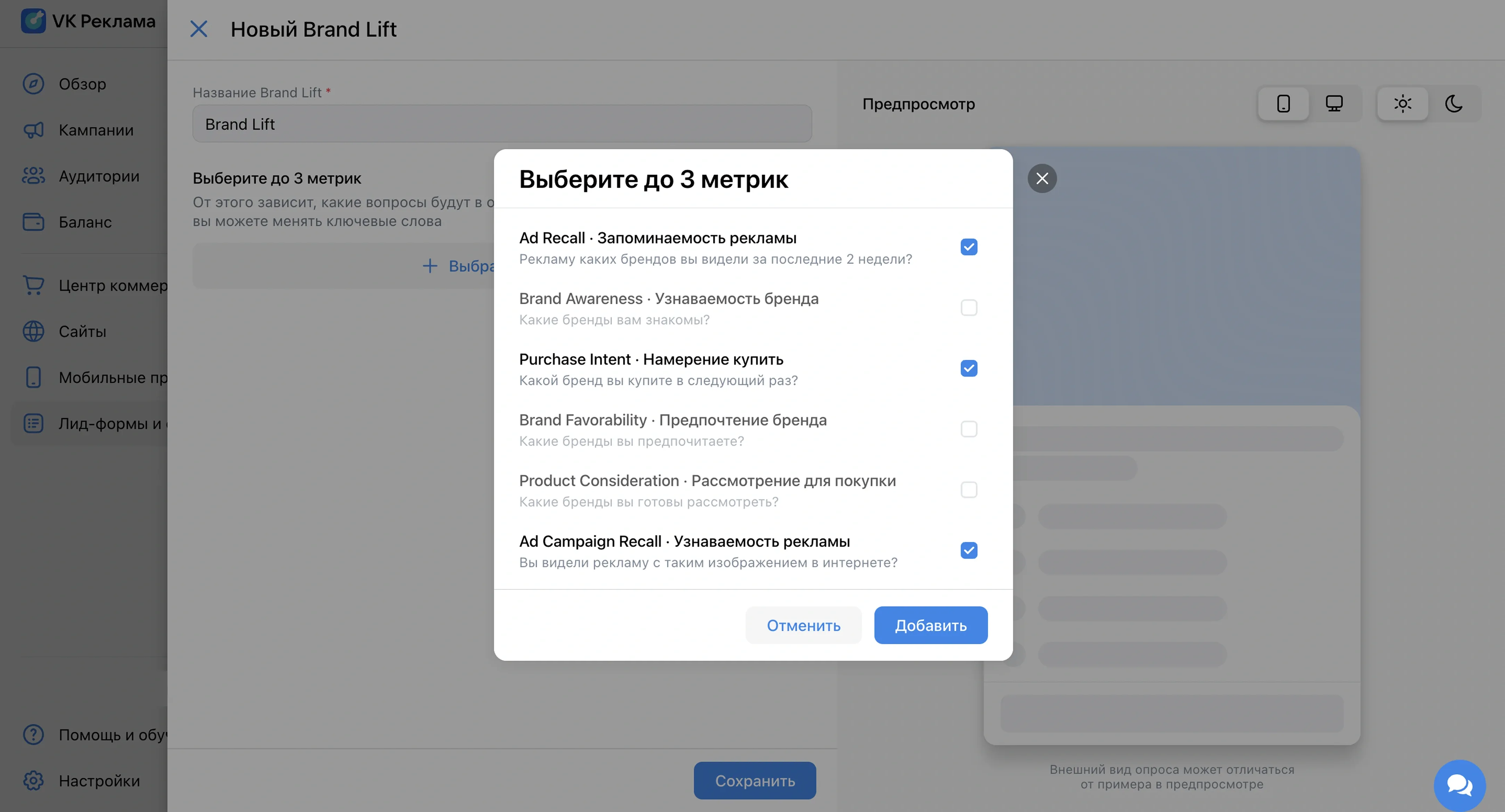This screenshot has width=1505, height=812.
Task: Open Настройки in the sidebar menu
Action: (99, 781)
